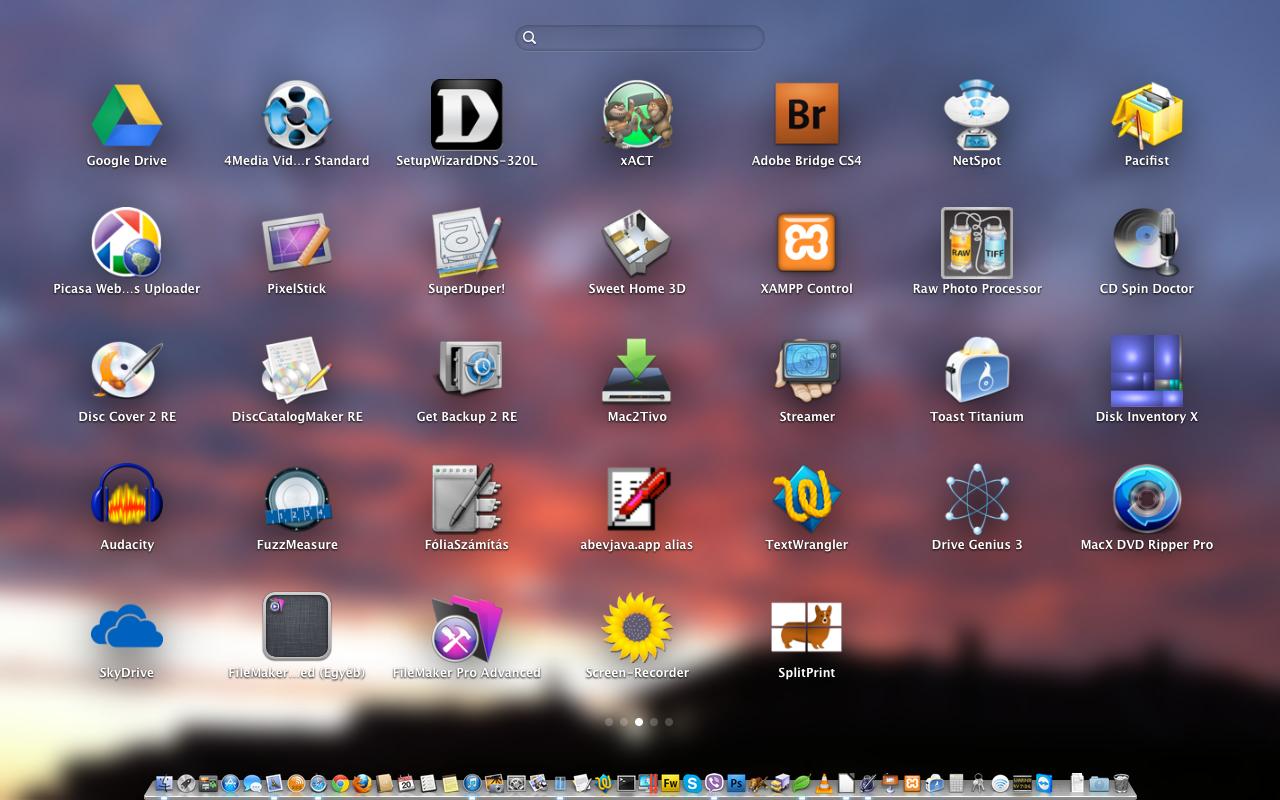Open SuperDuper!
This screenshot has height=800, width=1280.
click(x=466, y=243)
